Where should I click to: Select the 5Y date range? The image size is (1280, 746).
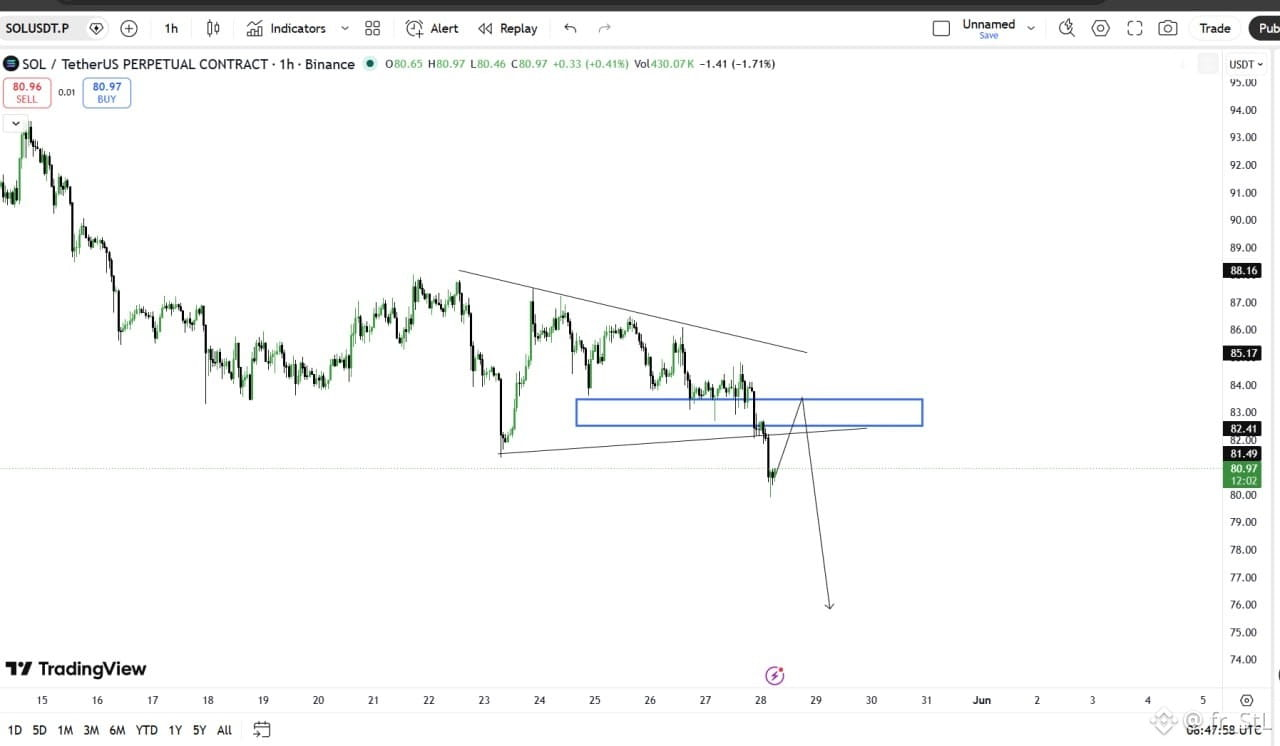(x=200, y=730)
